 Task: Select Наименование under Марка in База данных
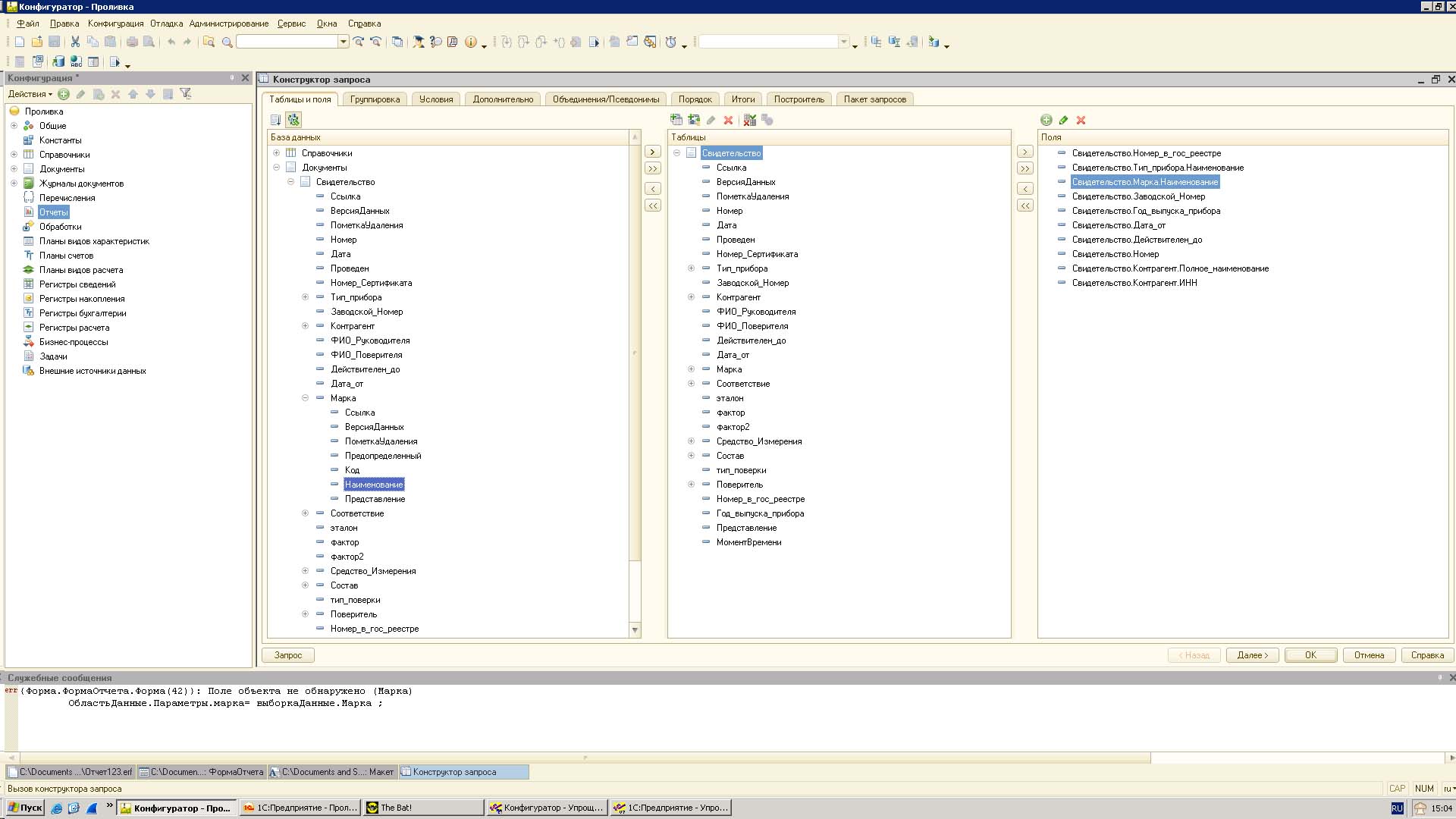click(x=374, y=485)
